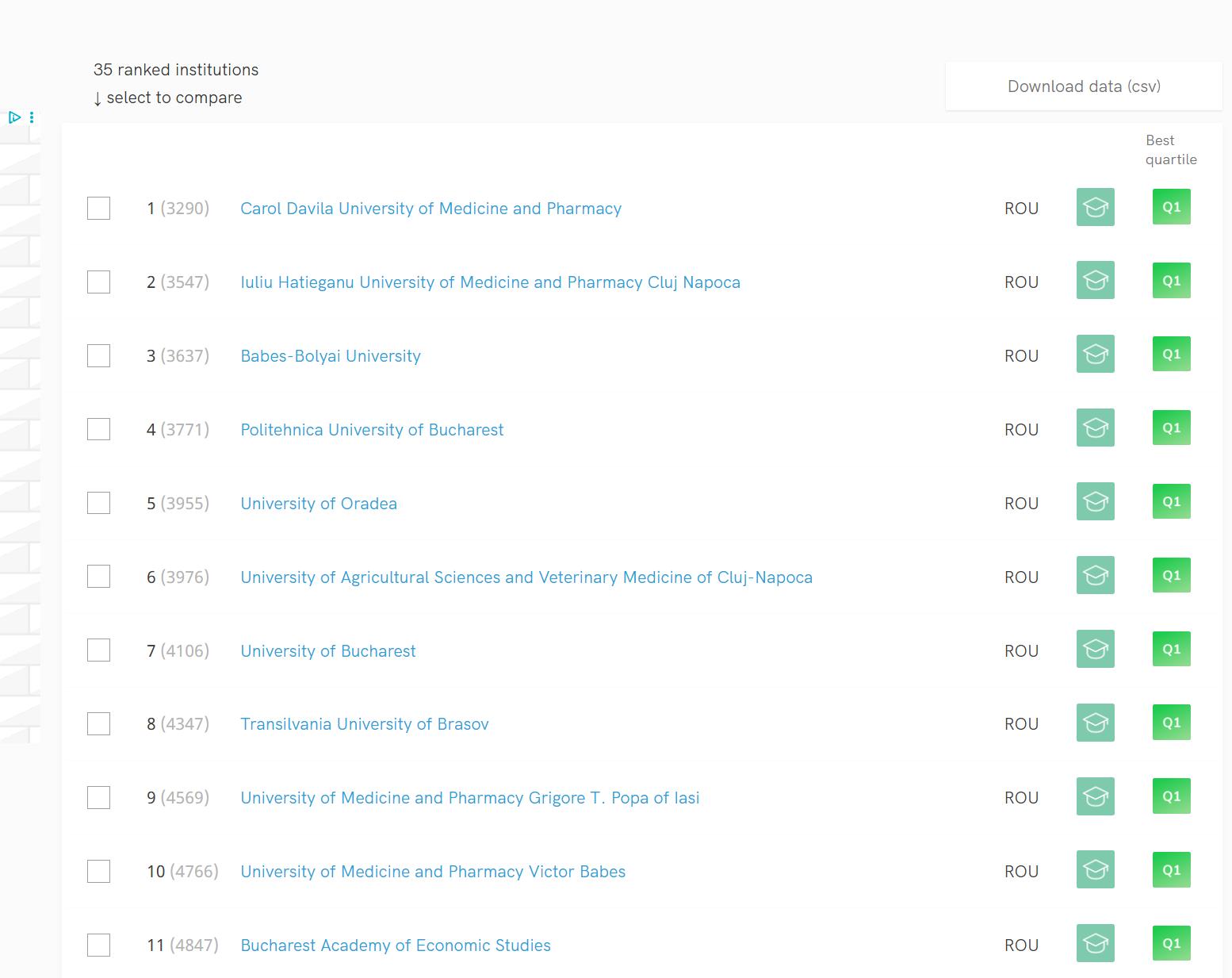This screenshot has width=1232, height=978.
Task: Enable compare checkbox for University of Medicine Victor Babes
Action: [98, 871]
